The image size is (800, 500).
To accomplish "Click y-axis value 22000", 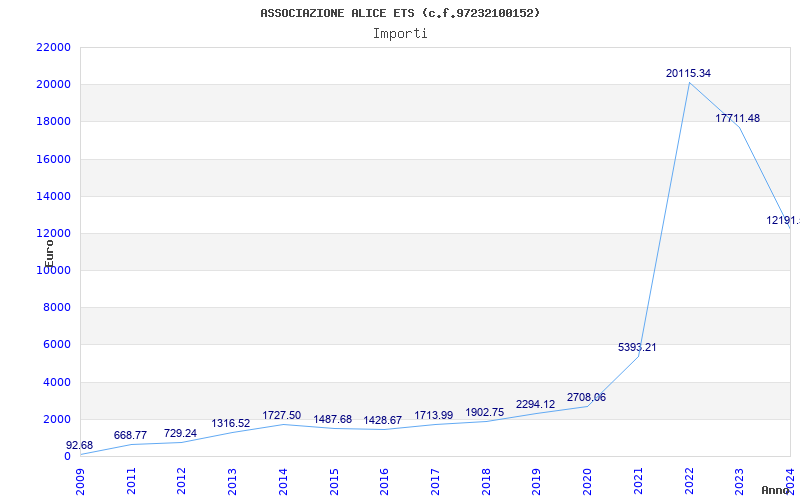I will point(53,47).
